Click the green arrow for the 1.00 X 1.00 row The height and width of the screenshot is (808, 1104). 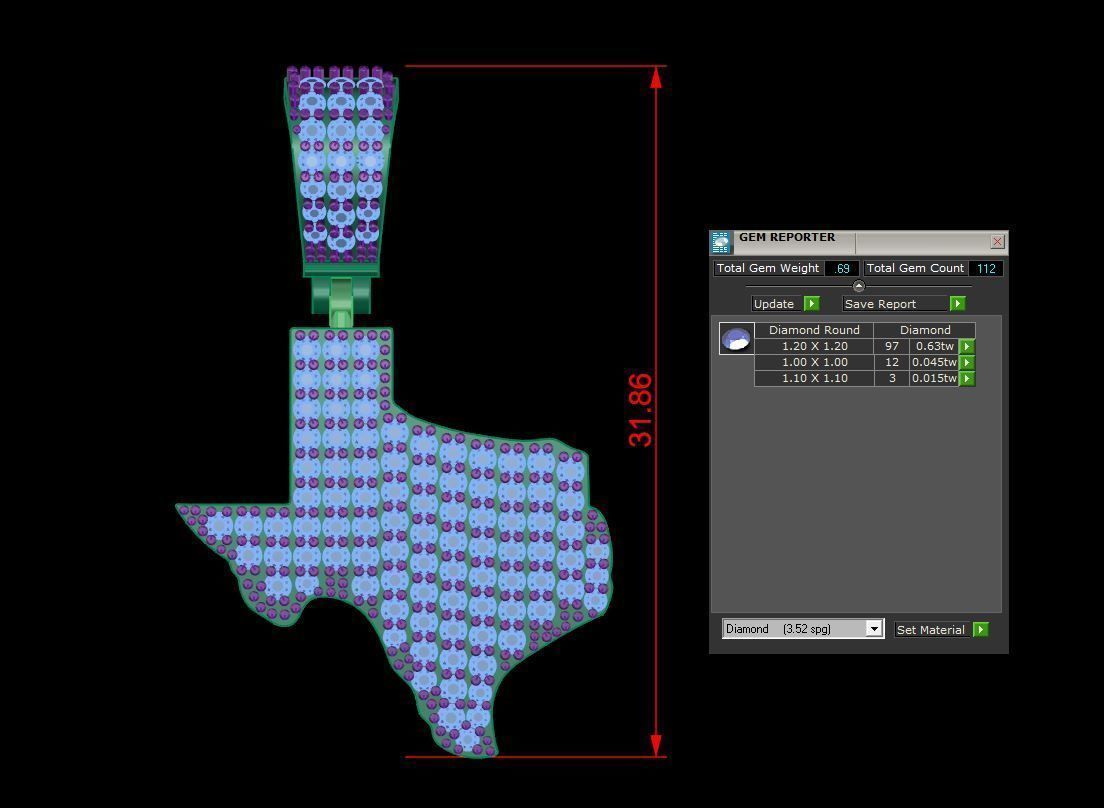(x=967, y=362)
